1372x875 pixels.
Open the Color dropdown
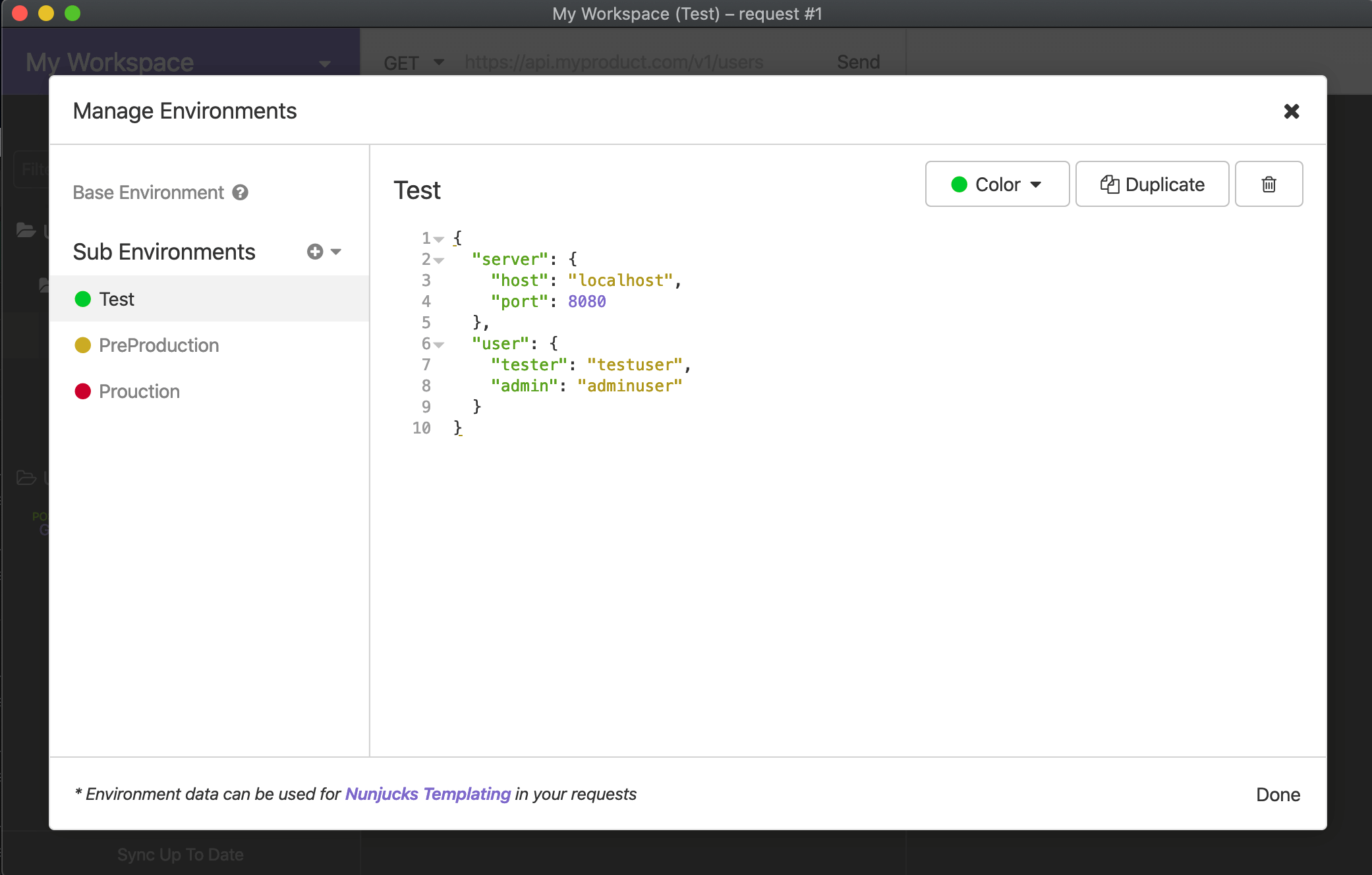997,184
